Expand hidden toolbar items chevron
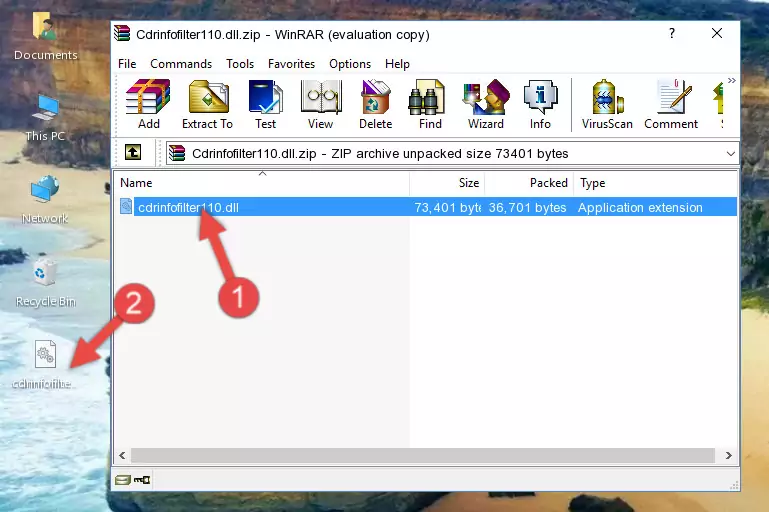The width and height of the screenshot is (769, 512). click(731, 80)
